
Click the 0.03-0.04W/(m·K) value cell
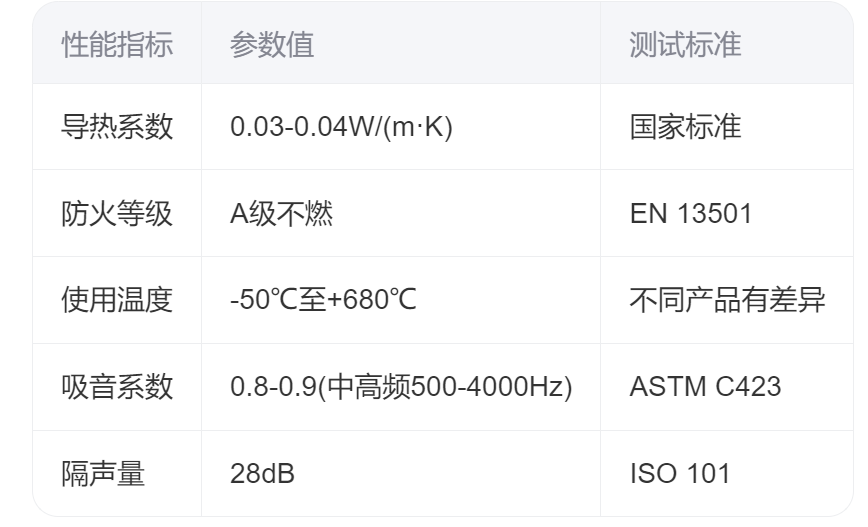[x=342, y=129]
